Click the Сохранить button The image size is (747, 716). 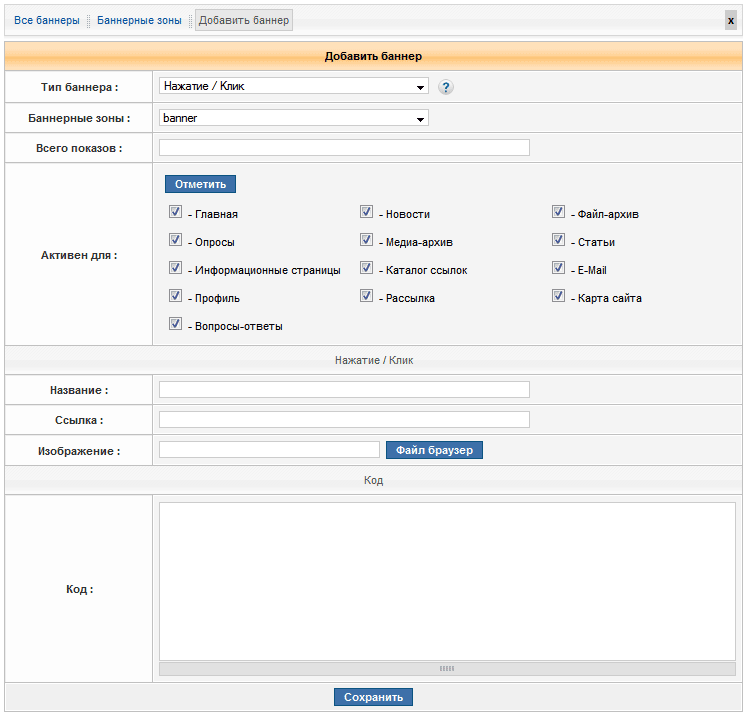tap(373, 697)
